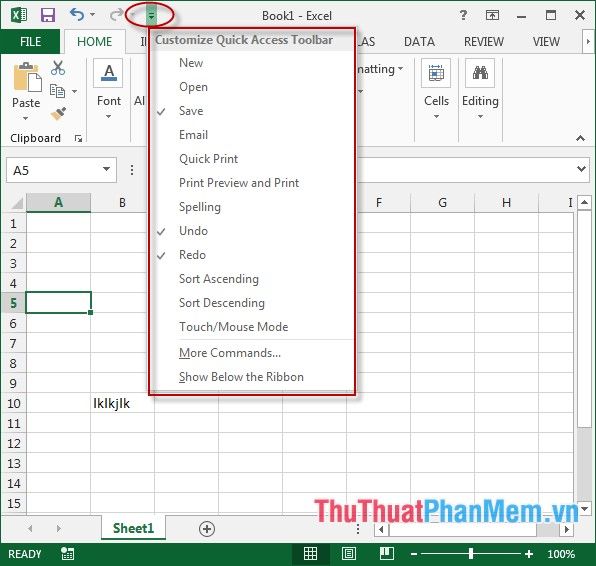The image size is (596, 566).
Task: Select column A header
Action: 58,203
